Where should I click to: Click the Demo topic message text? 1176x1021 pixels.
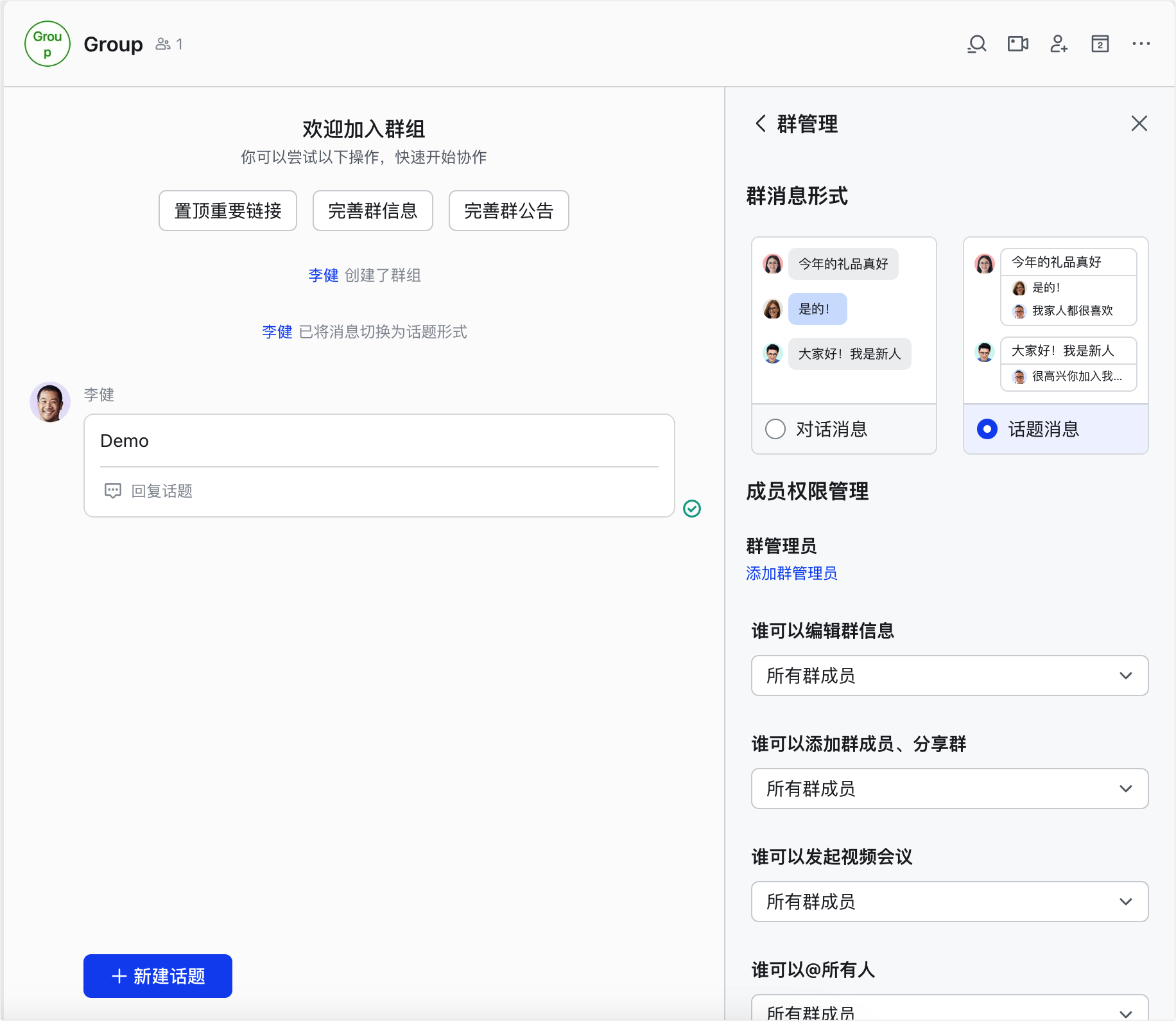[125, 441]
